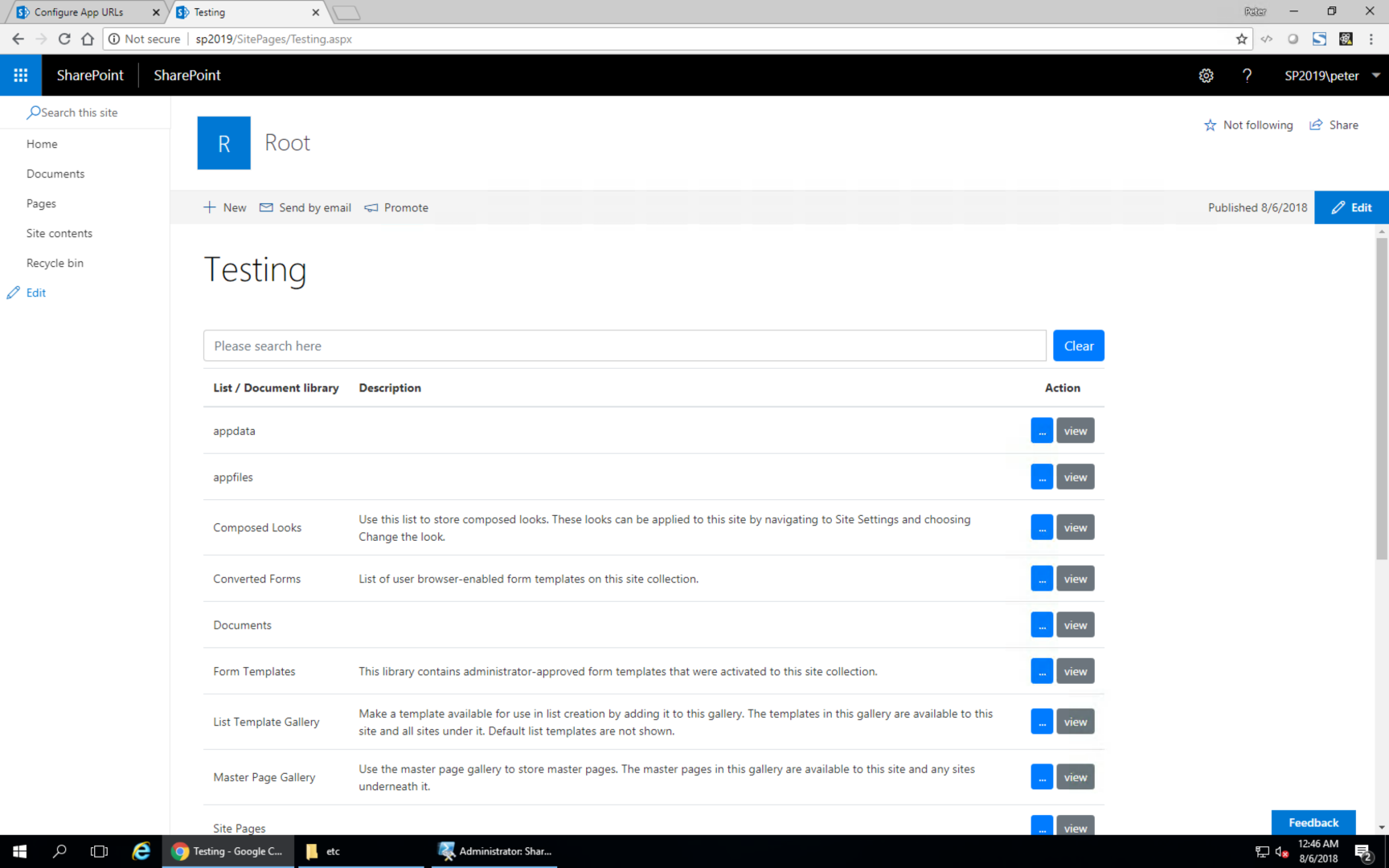Click the Promote megaphone icon

point(371,207)
